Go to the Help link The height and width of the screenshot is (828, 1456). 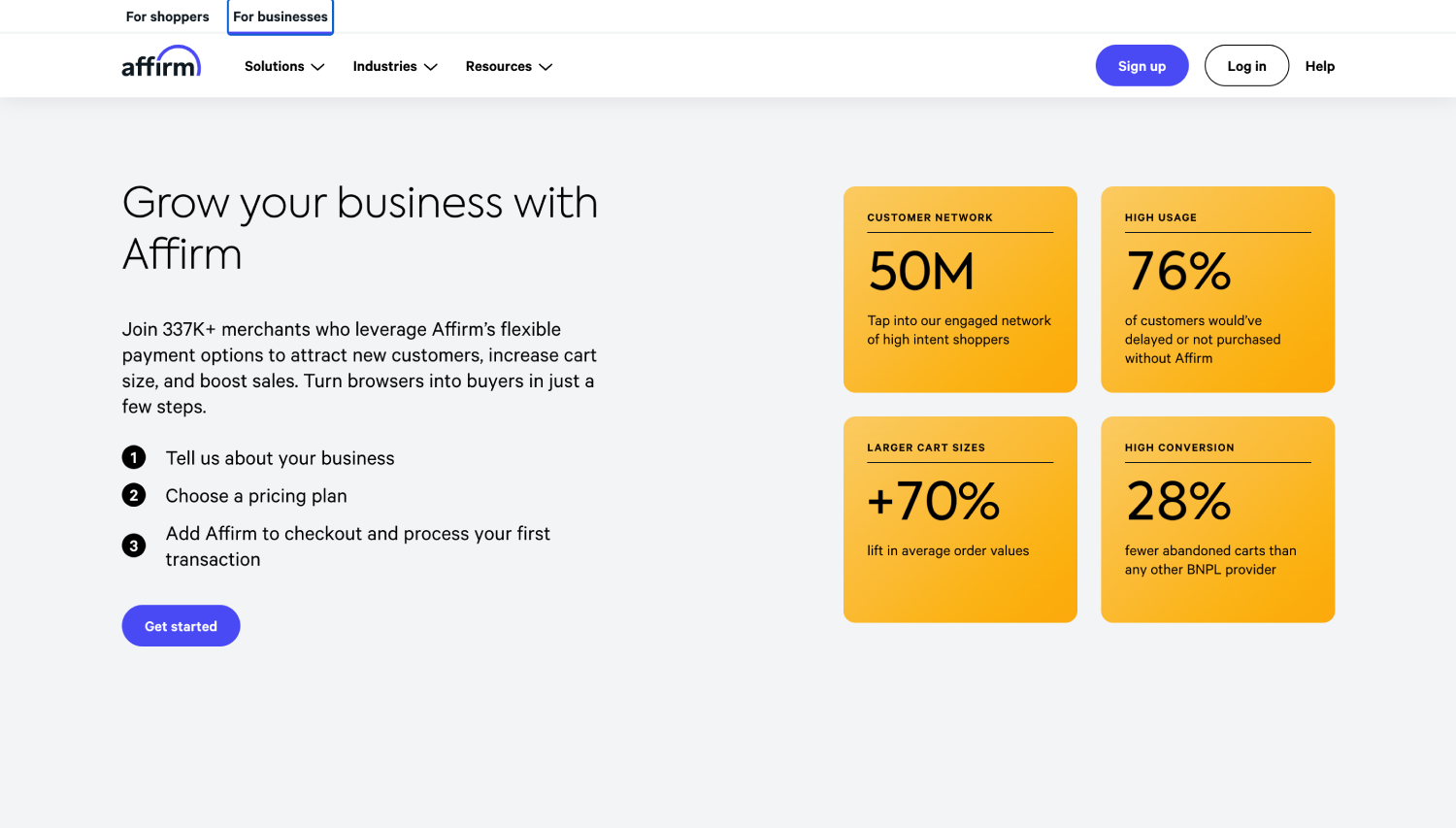click(1319, 66)
